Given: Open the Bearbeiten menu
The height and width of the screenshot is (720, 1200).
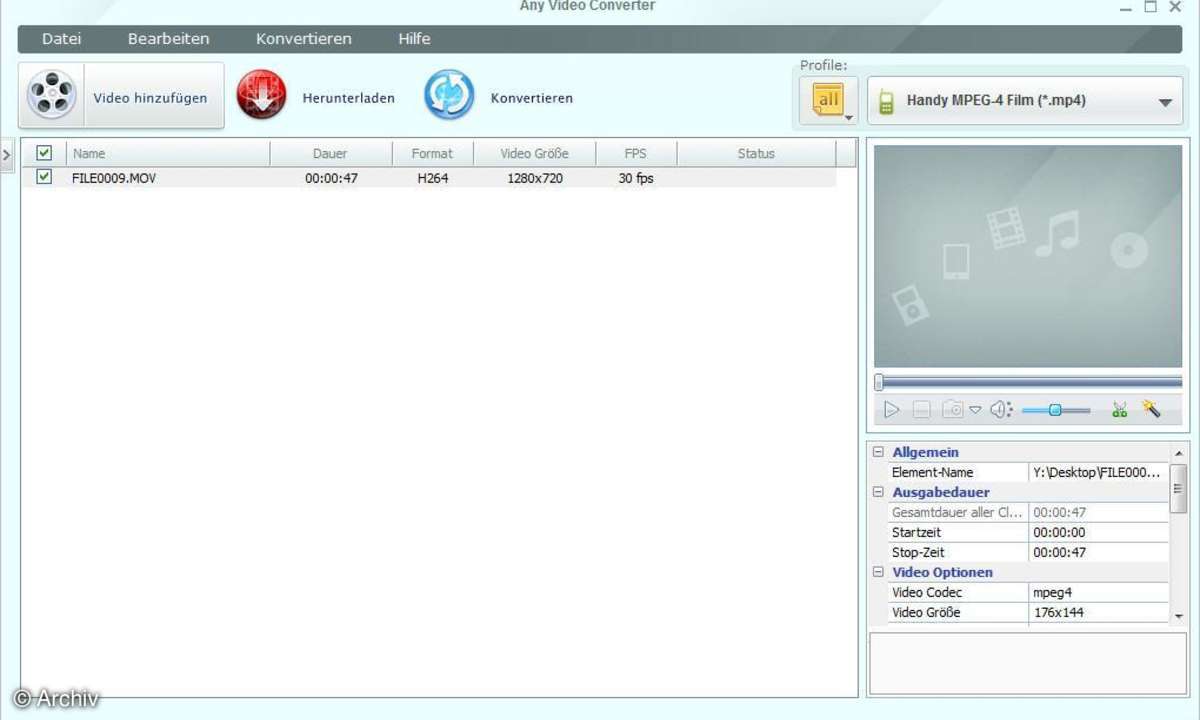Looking at the screenshot, I should 168,39.
